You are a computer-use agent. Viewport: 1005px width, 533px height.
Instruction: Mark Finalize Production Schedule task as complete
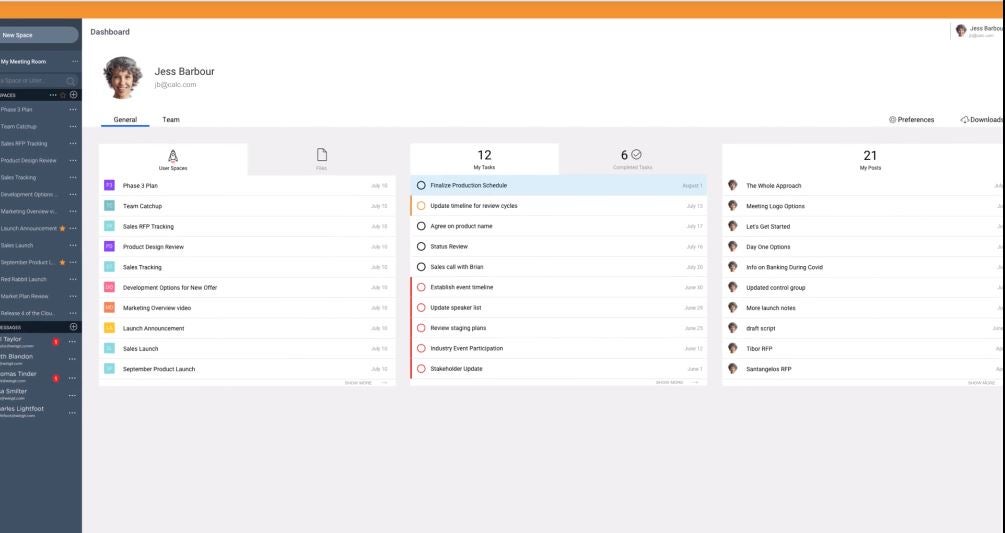click(x=421, y=186)
